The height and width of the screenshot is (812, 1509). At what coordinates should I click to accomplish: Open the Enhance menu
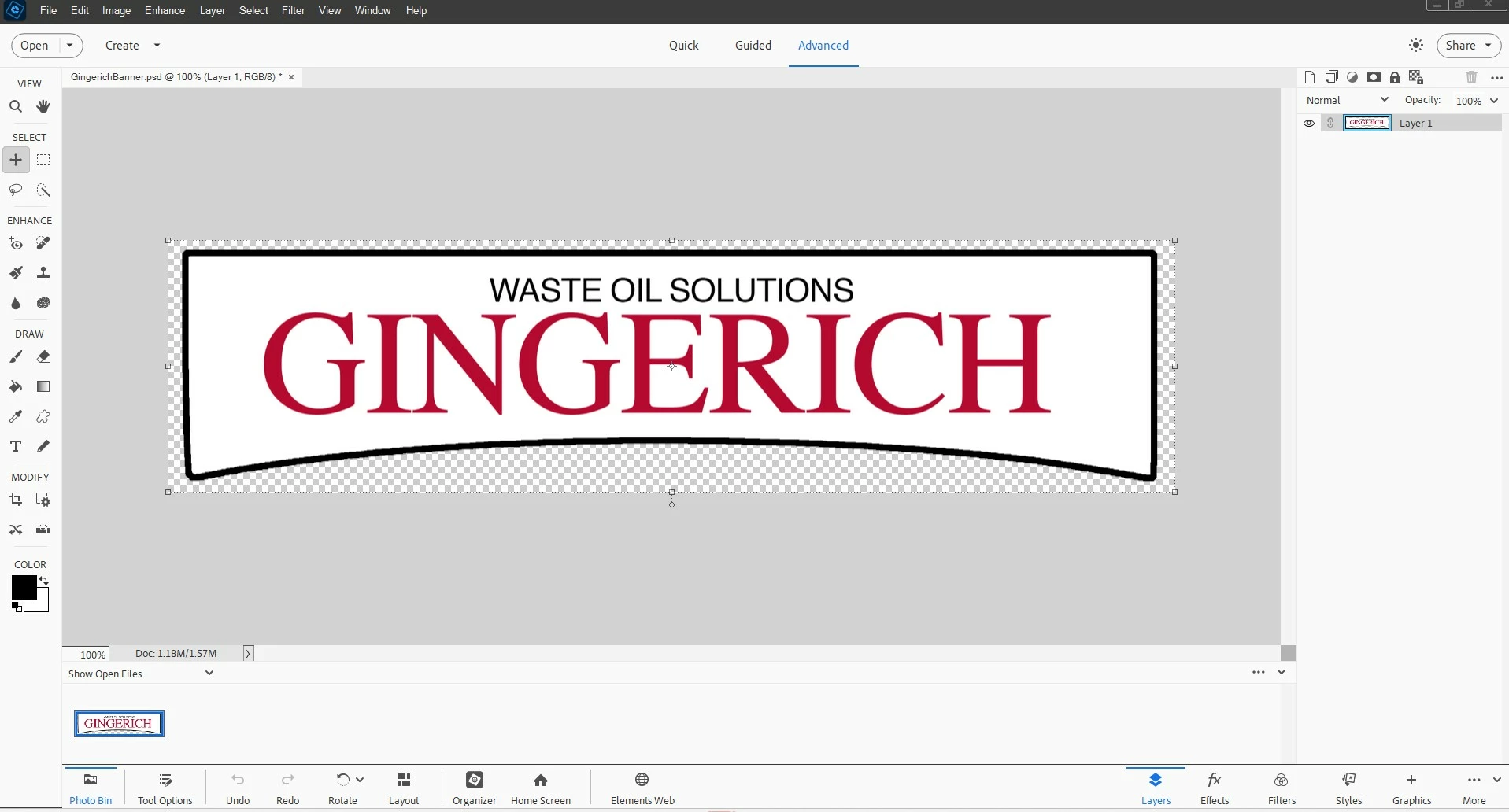tap(165, 10)
